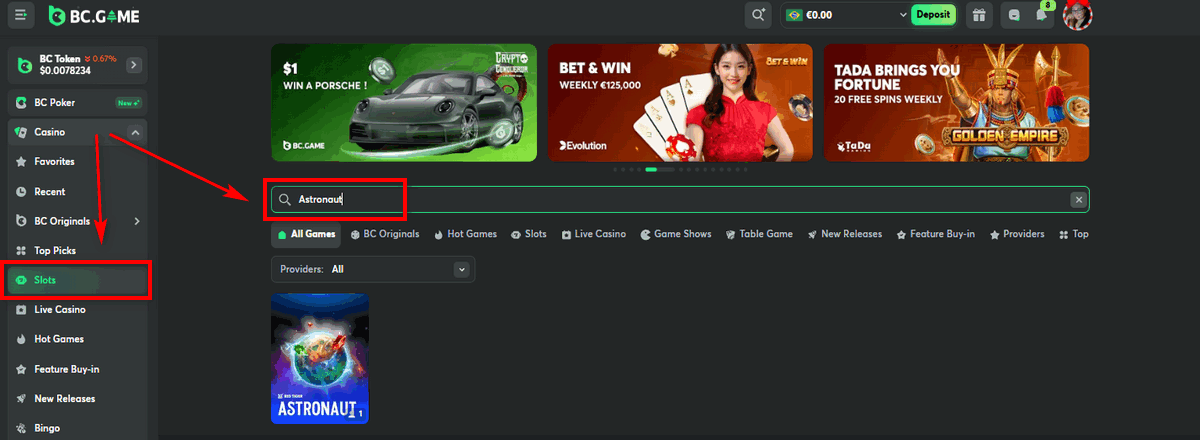Open the chat messages icon
1200x440 pixels.
1013,15
